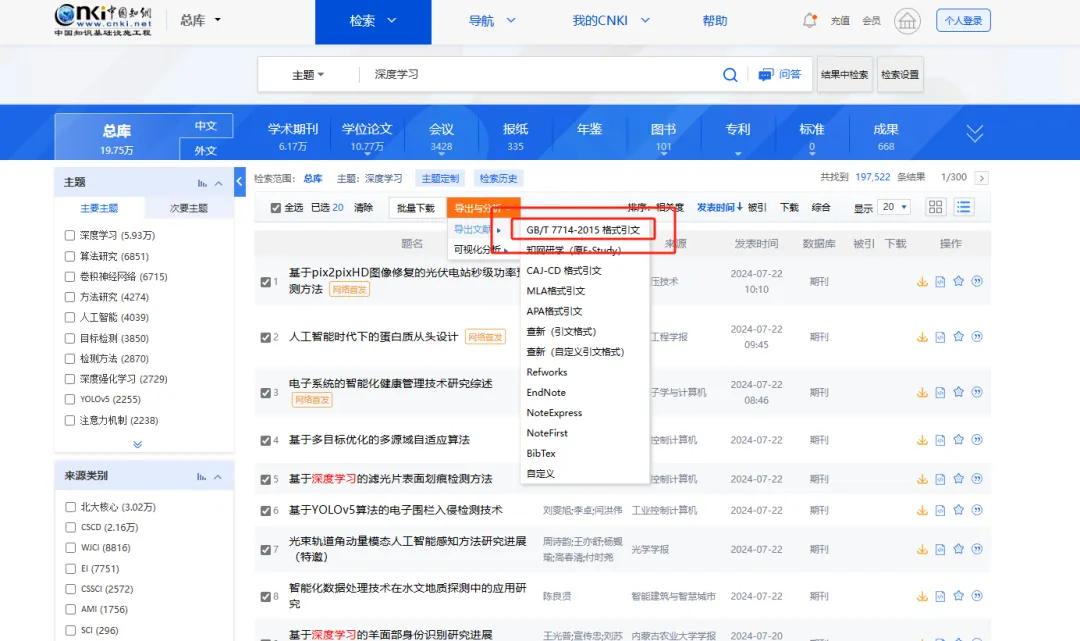This screenshot has height=641, width=1080.
Task: Sort results by 被引 citations
Action: 757,207
